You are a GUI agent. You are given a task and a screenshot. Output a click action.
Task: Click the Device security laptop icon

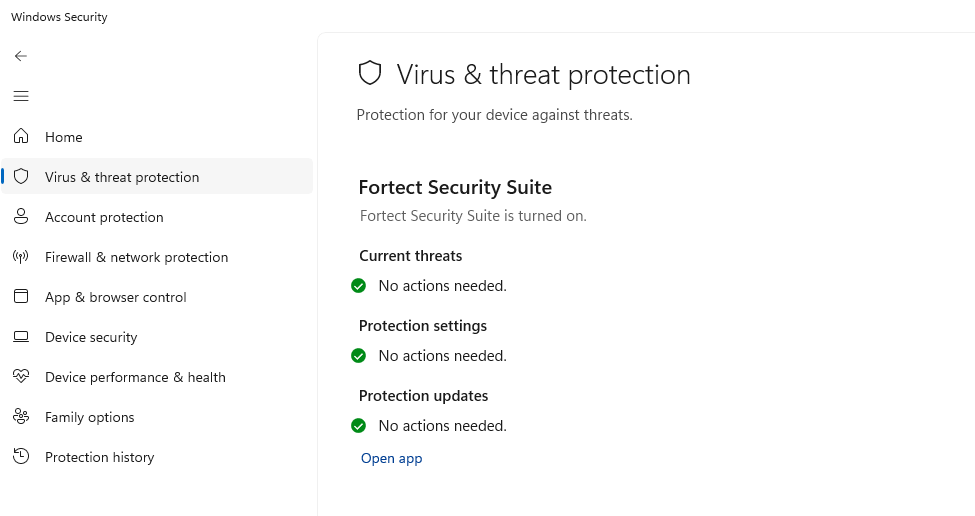coord(21,337)
